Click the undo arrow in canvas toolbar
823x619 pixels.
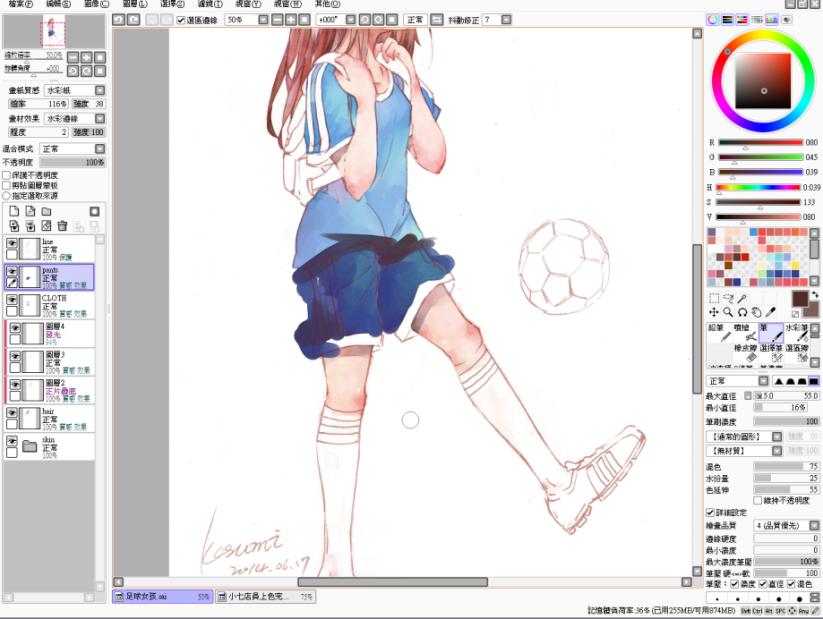pyautogui.click(x=119, y=19)
